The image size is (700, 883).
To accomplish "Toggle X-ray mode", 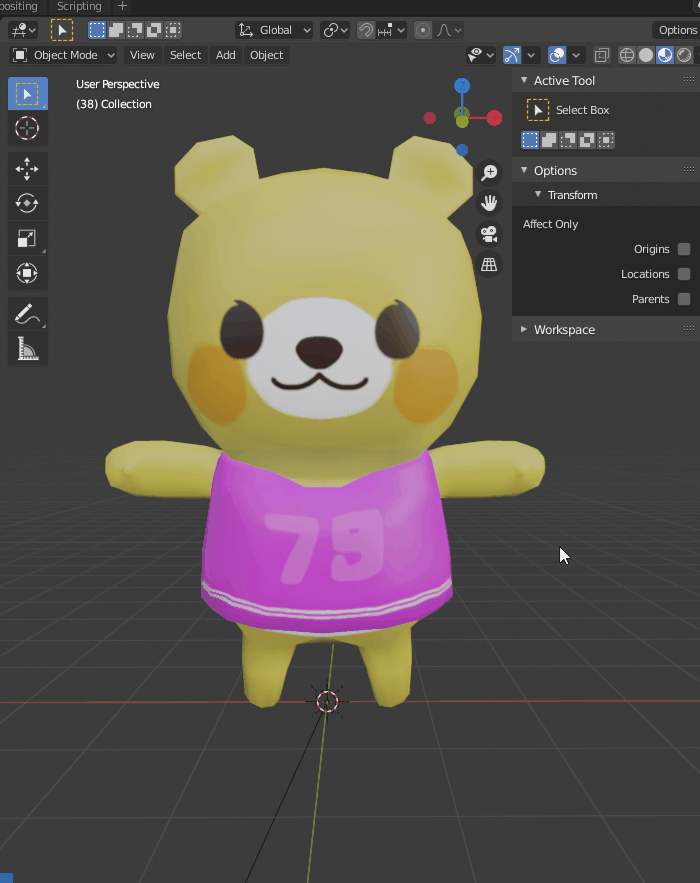I will tap(602, 55).
